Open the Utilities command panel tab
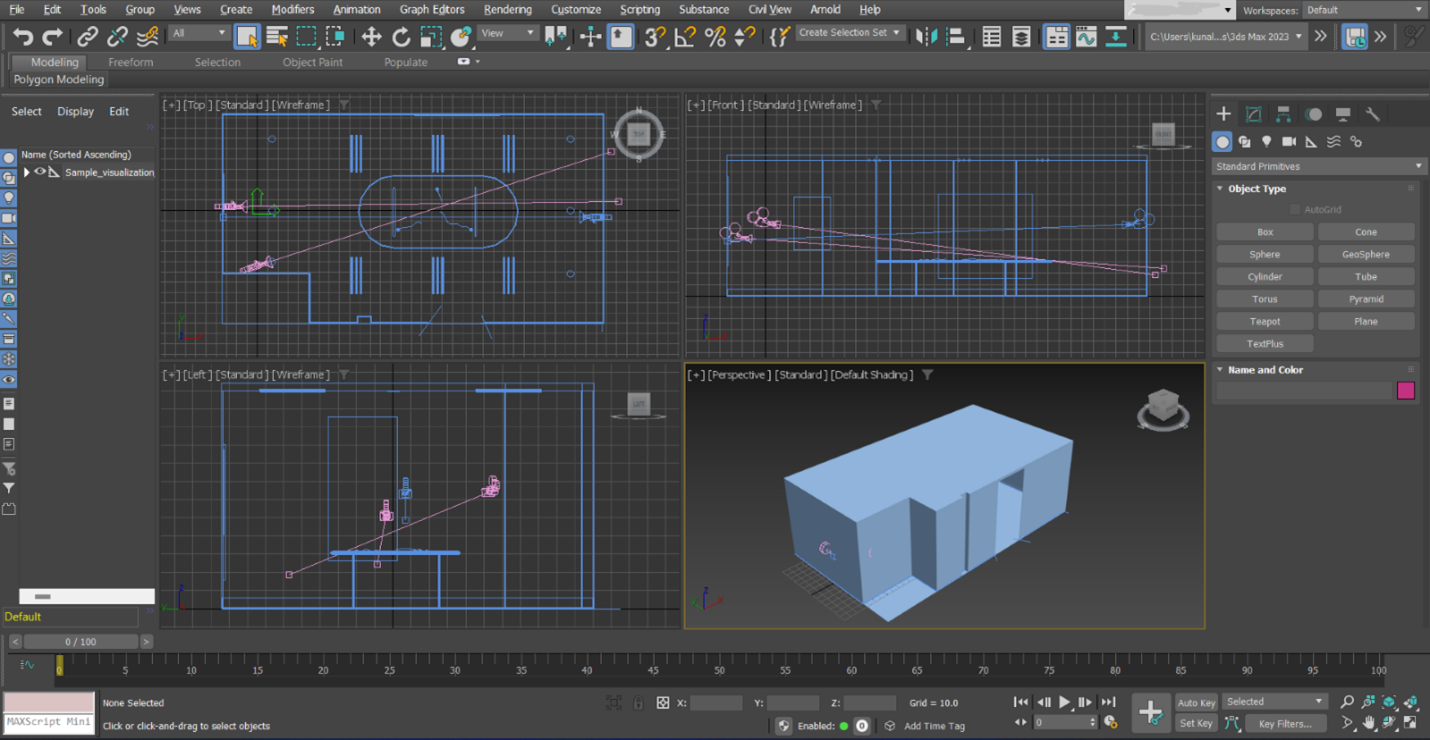 [1373, 114]
